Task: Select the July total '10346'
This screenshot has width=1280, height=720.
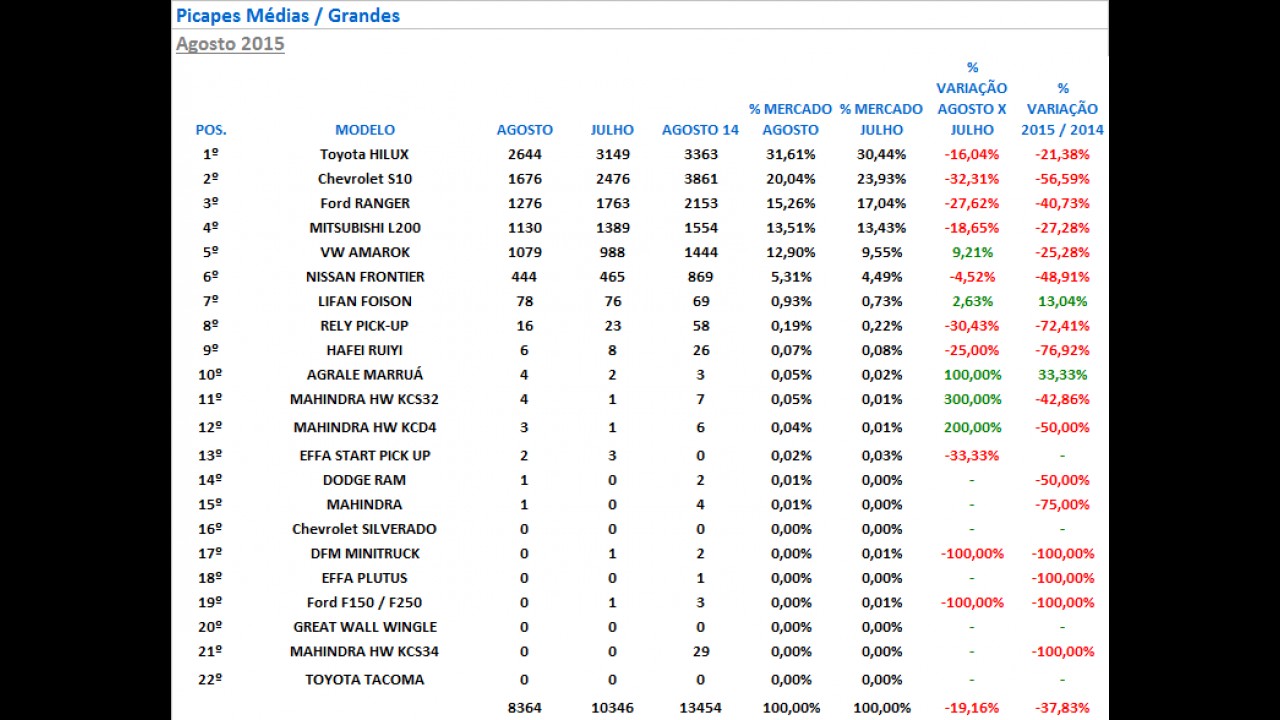Action: [612, 707]
